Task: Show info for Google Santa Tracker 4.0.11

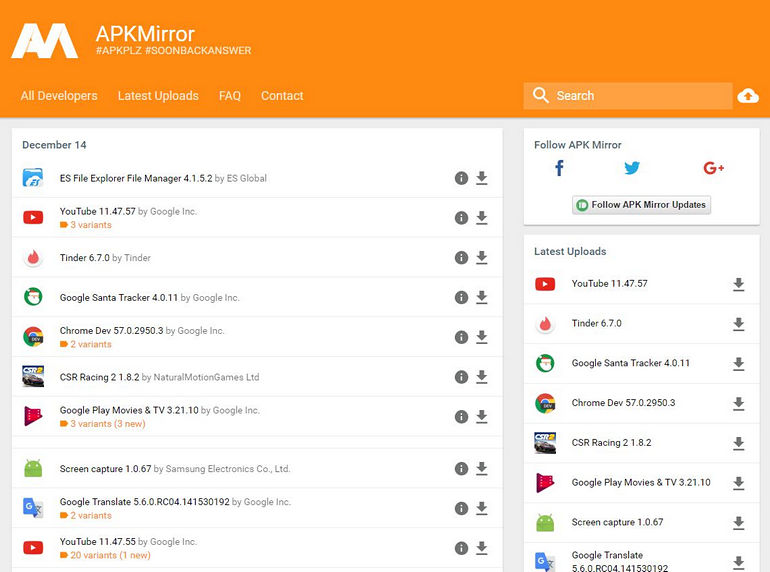Action: [x=461, y=297]
